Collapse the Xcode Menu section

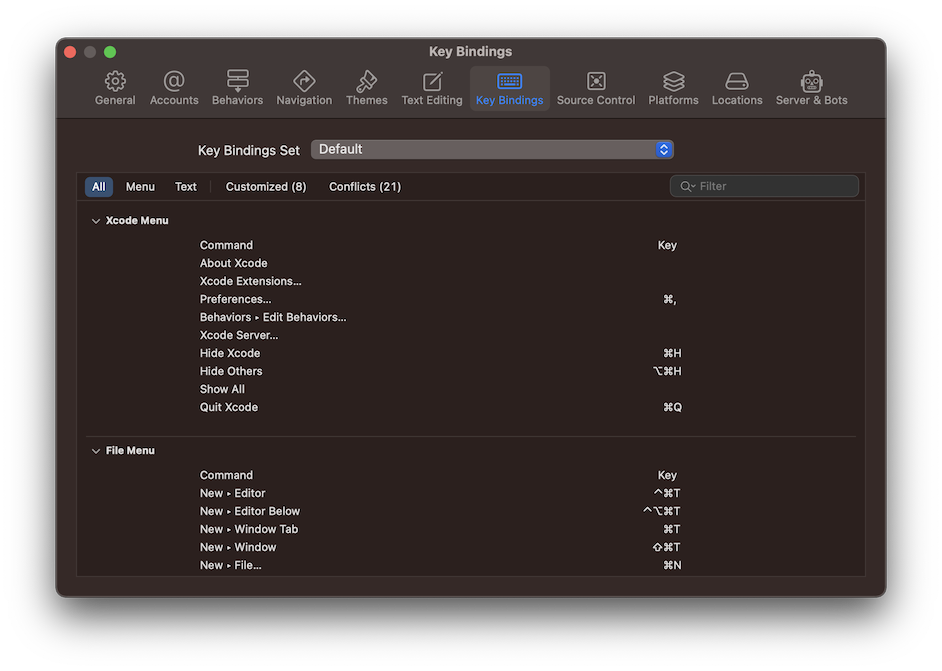tap(96, 221)
